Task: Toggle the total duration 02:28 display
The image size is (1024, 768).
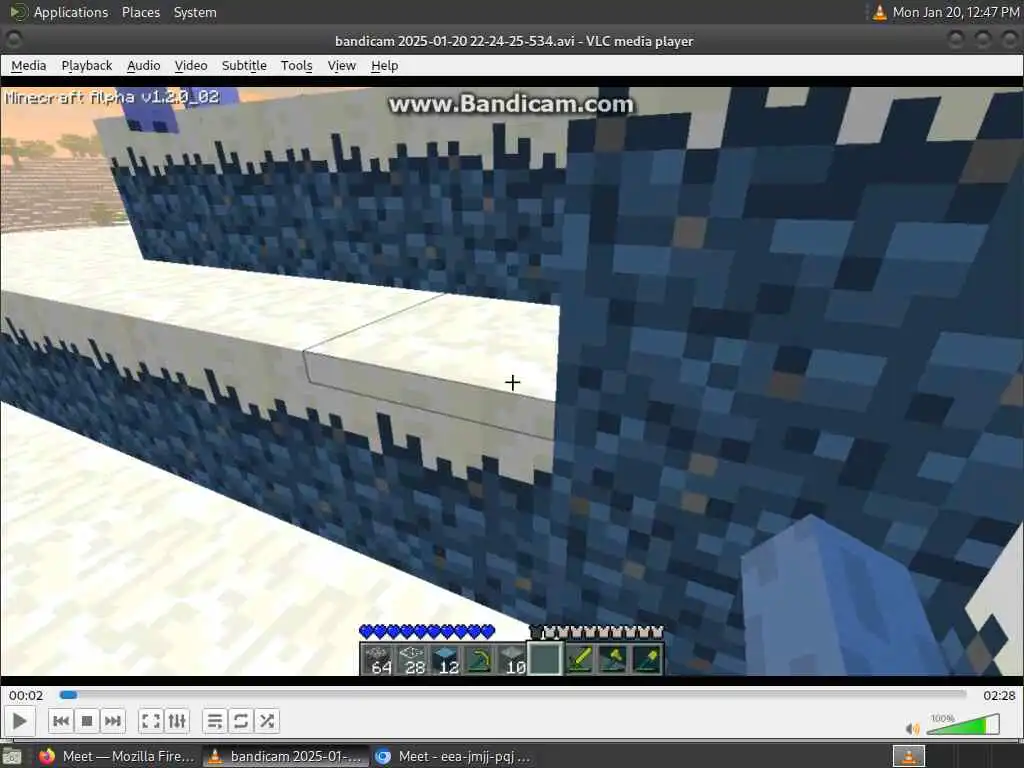Action: [x=999, y=696]
